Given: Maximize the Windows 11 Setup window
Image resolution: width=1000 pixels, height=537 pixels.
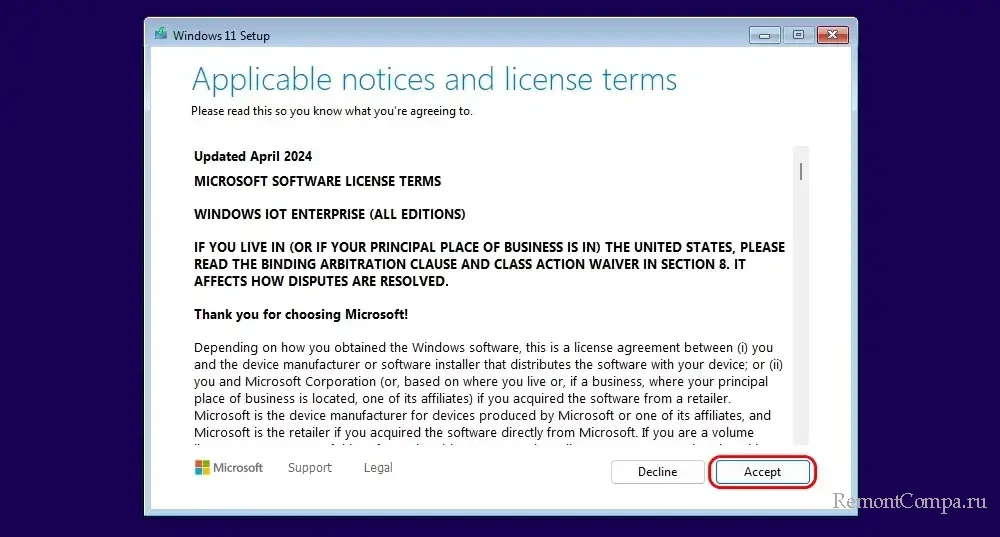Looking at the screenshot, I should [x=798, y=35].
